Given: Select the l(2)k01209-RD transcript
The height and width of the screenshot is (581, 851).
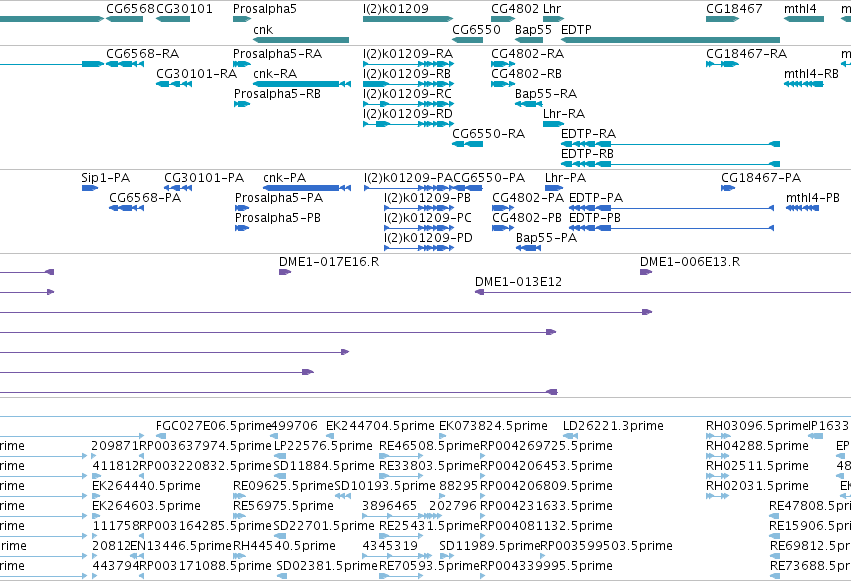Looking at the screenshot, I should pyautogui.click(x=408, y=124).
